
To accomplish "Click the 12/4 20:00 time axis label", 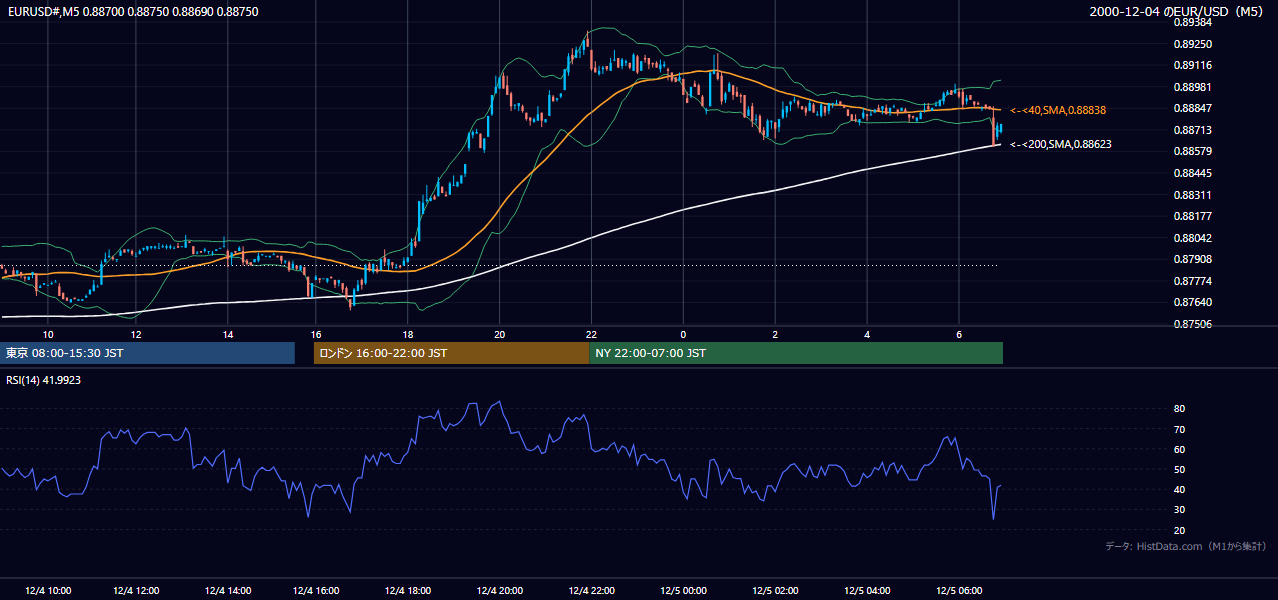I will click(500, 591).
